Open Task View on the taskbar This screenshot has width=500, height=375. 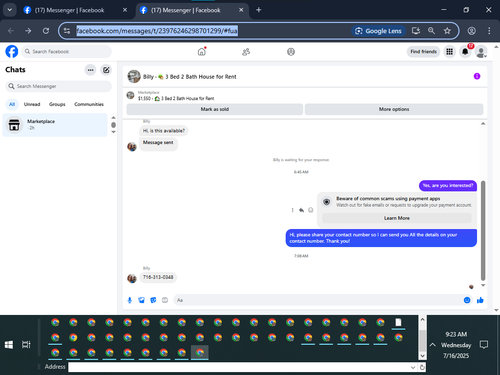(x=26, y=345)
